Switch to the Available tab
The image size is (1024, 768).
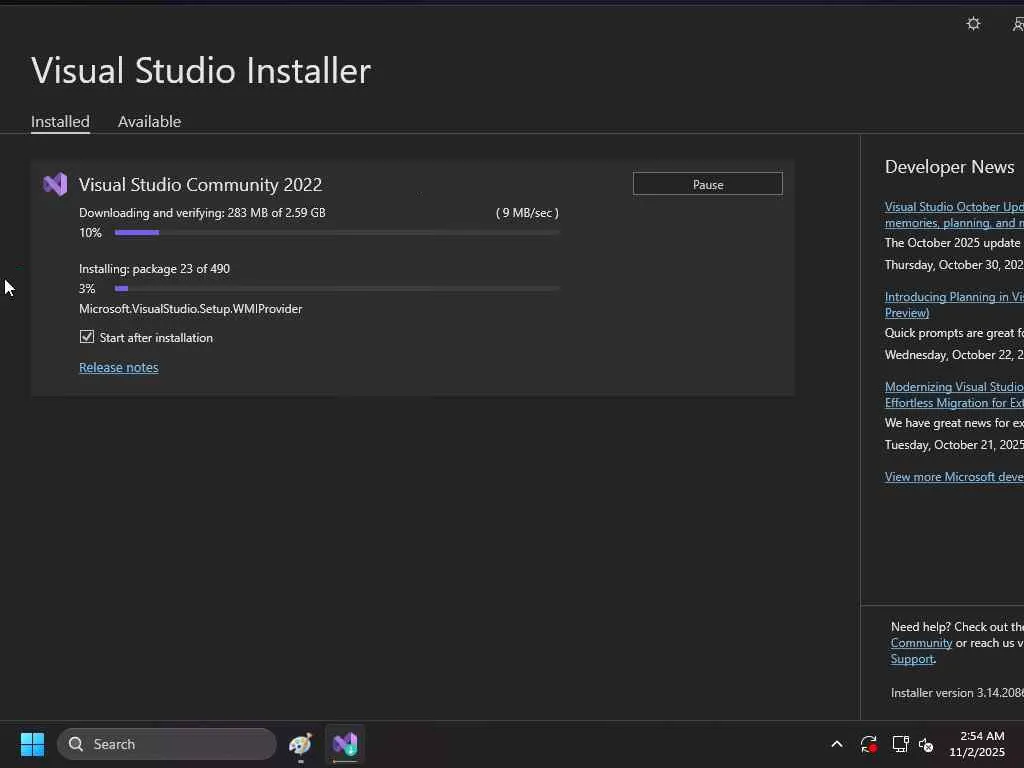tap(150, 121)
